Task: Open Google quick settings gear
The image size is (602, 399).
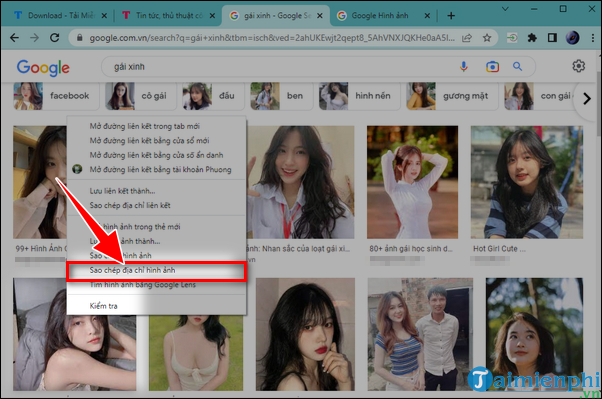Action: [579, 66]
